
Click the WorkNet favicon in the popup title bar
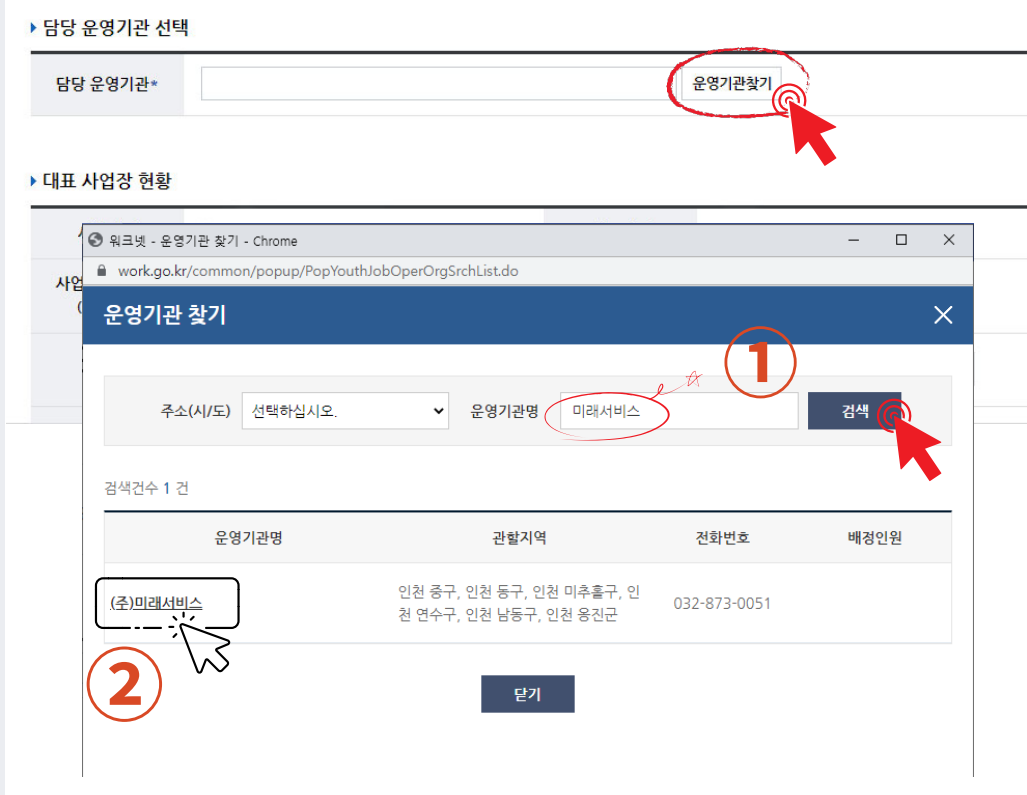[x=95, y=240]
